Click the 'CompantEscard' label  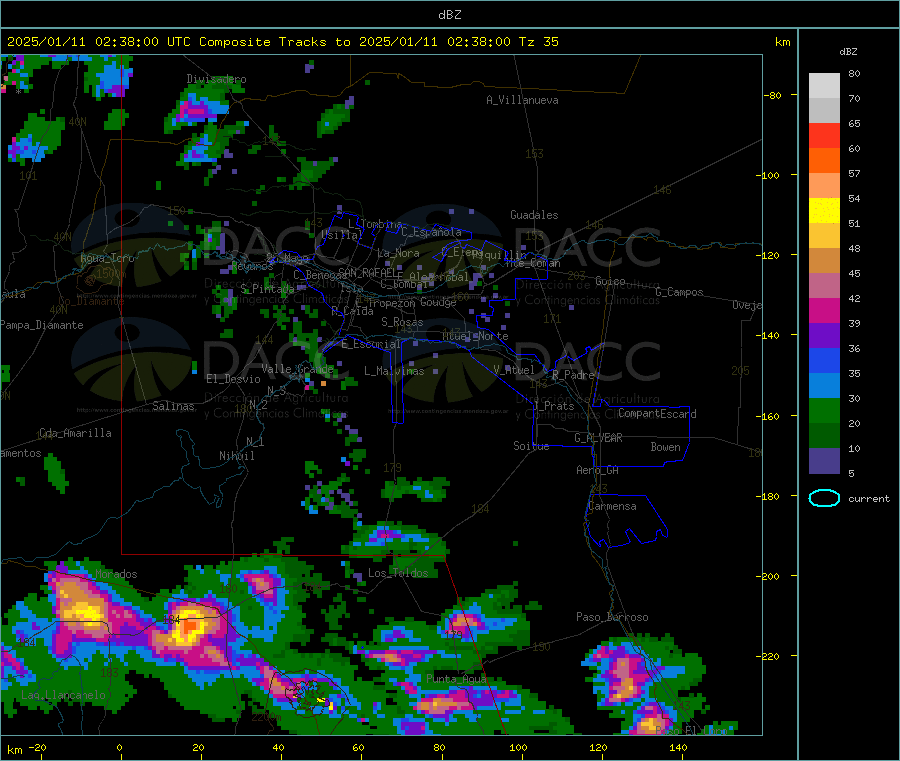coord(657,413)
